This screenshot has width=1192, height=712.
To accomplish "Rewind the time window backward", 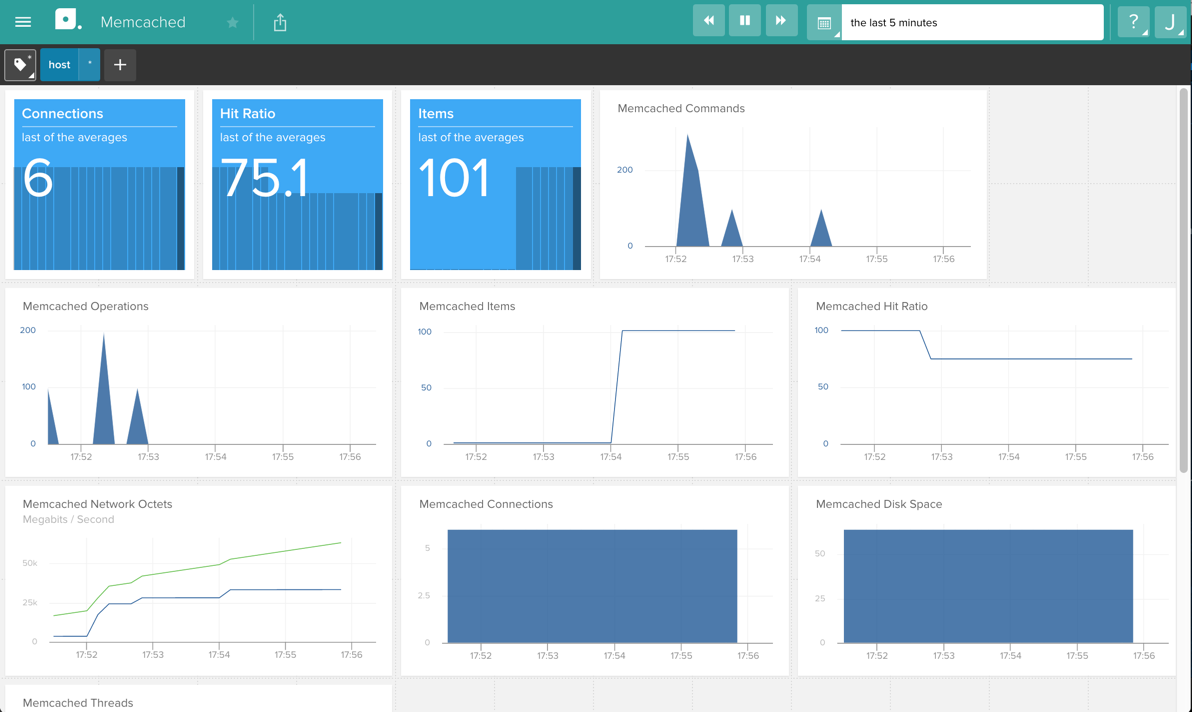I will [x=708, y=21].
